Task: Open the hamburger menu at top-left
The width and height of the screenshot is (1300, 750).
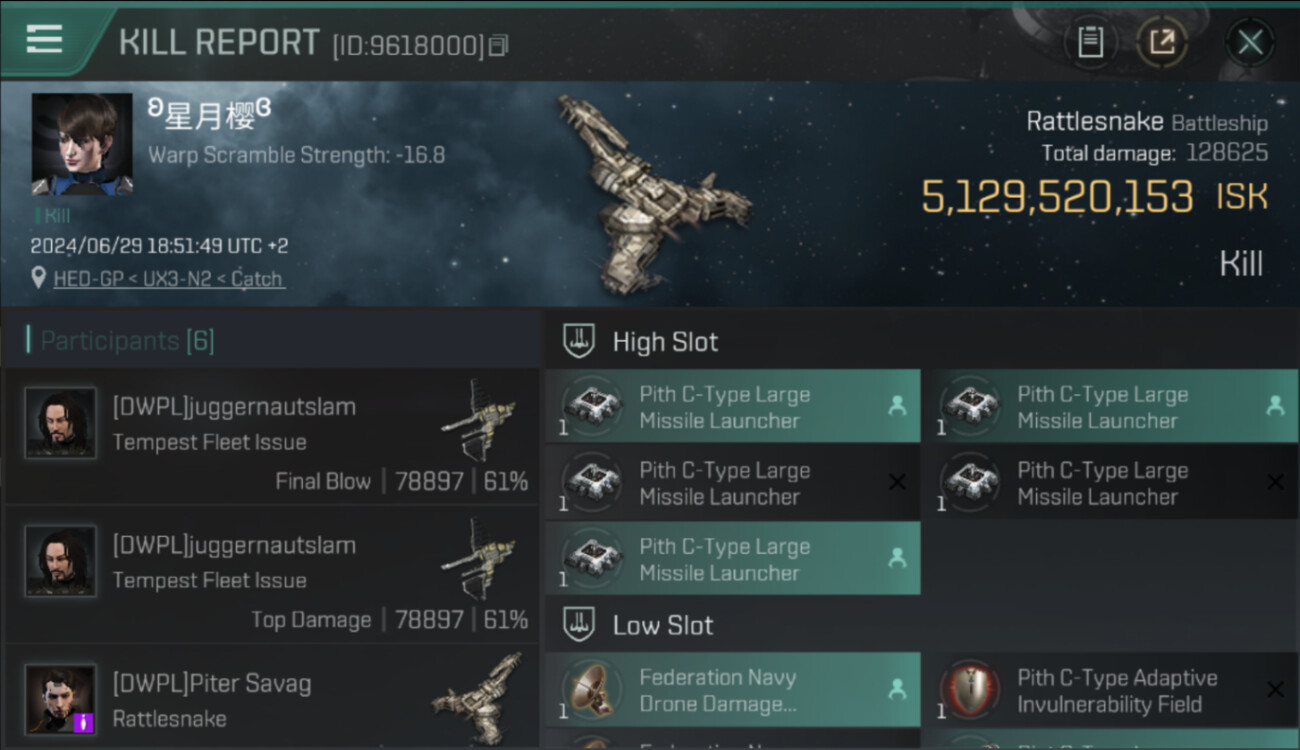Action: click(44, 40)
